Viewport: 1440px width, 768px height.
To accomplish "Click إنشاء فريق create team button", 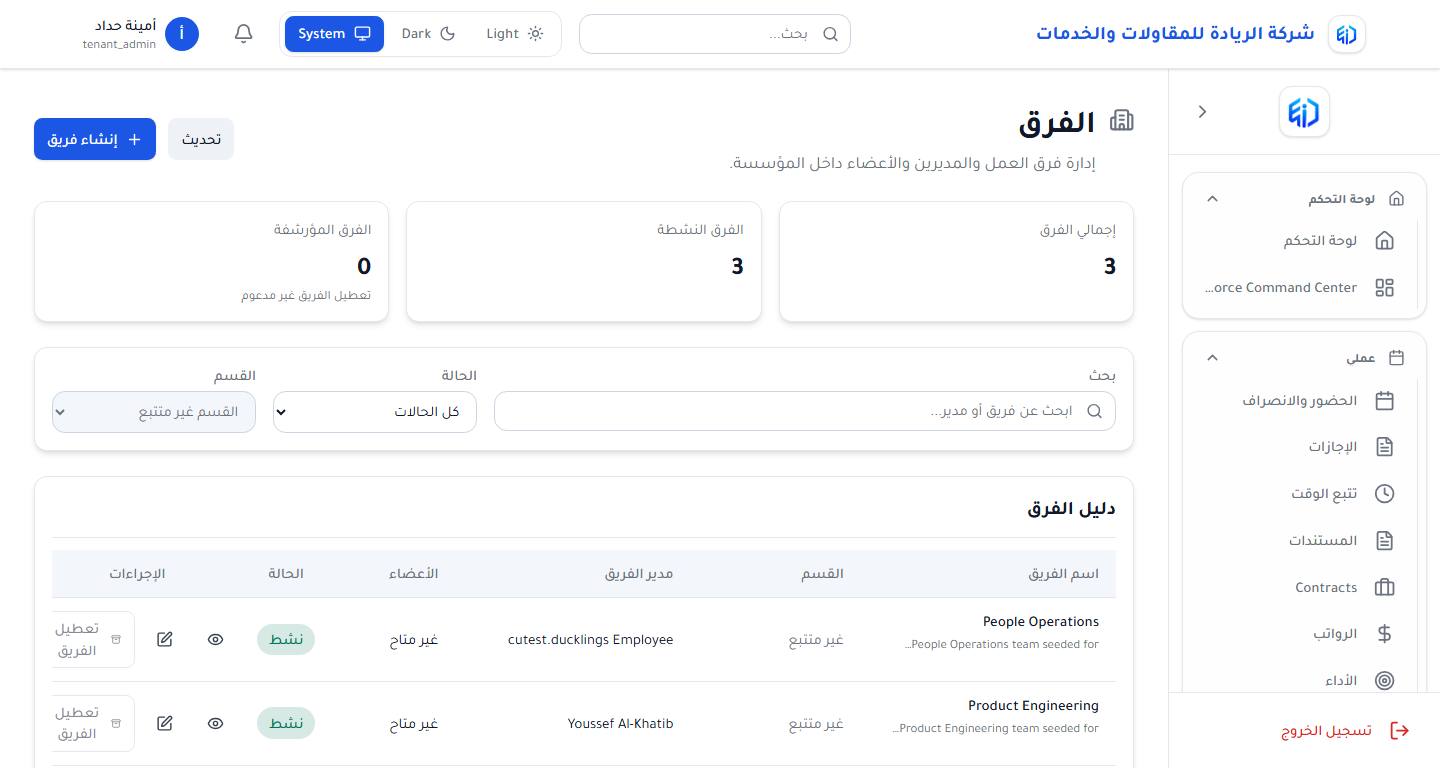I will pos(95,139).
